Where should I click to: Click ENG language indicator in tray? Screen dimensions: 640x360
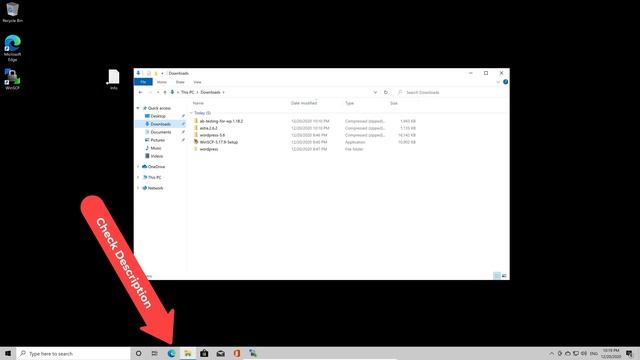594,353
